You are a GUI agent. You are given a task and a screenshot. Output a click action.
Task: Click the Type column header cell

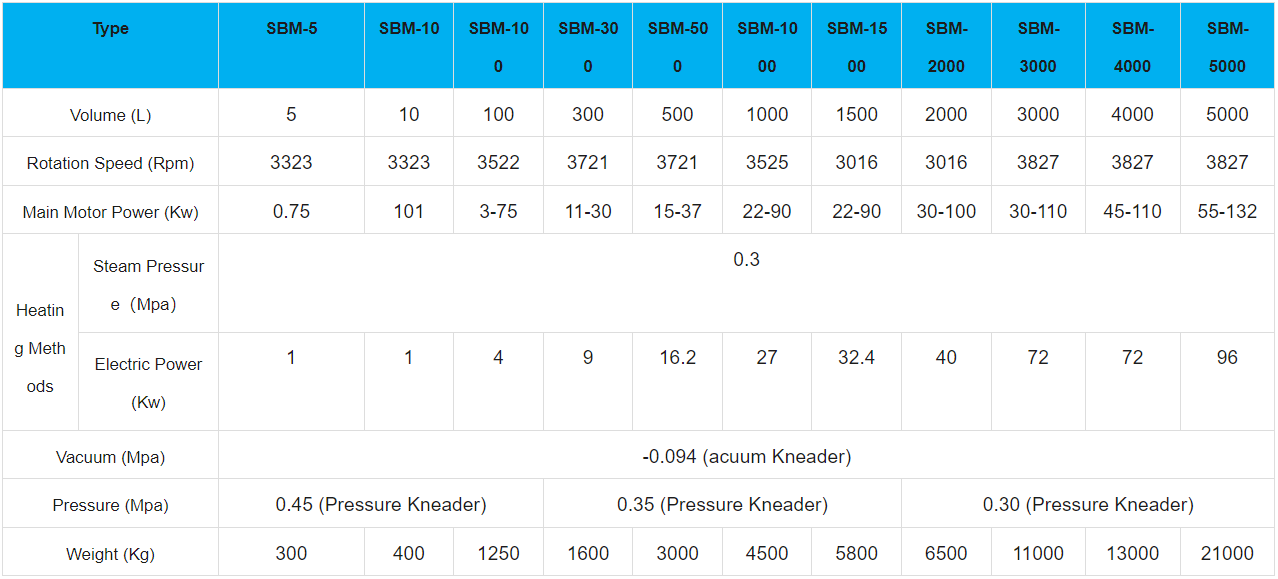(110, 29)
